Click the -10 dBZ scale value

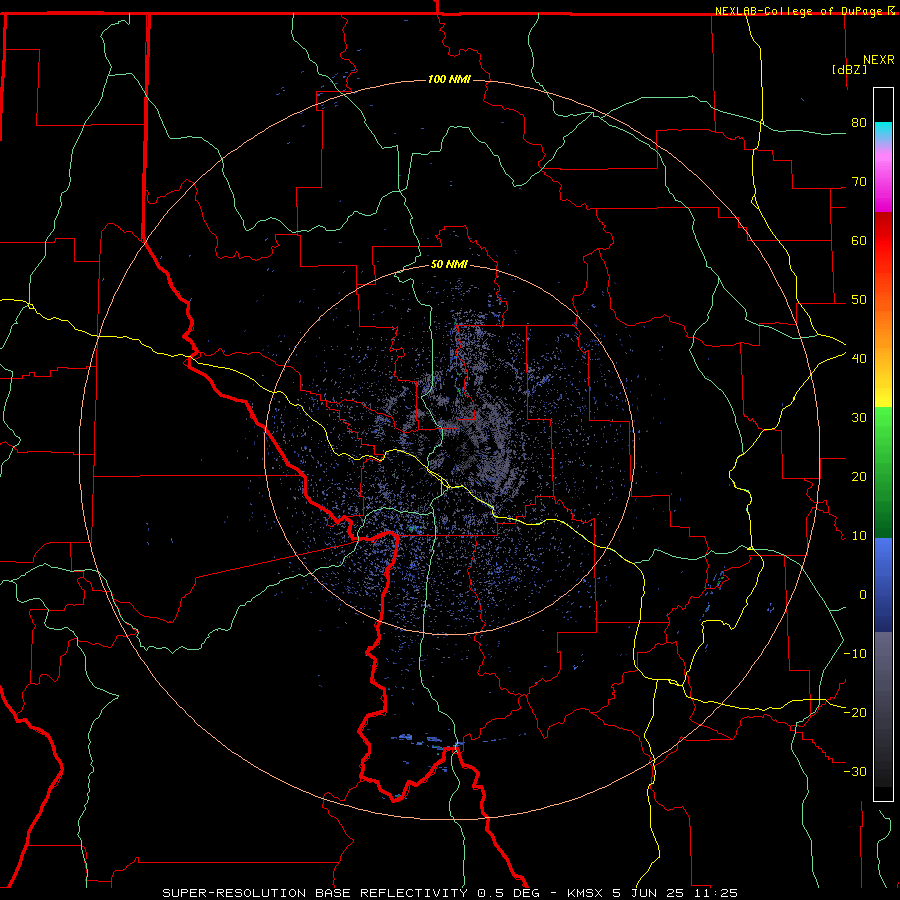pos(855,654)
